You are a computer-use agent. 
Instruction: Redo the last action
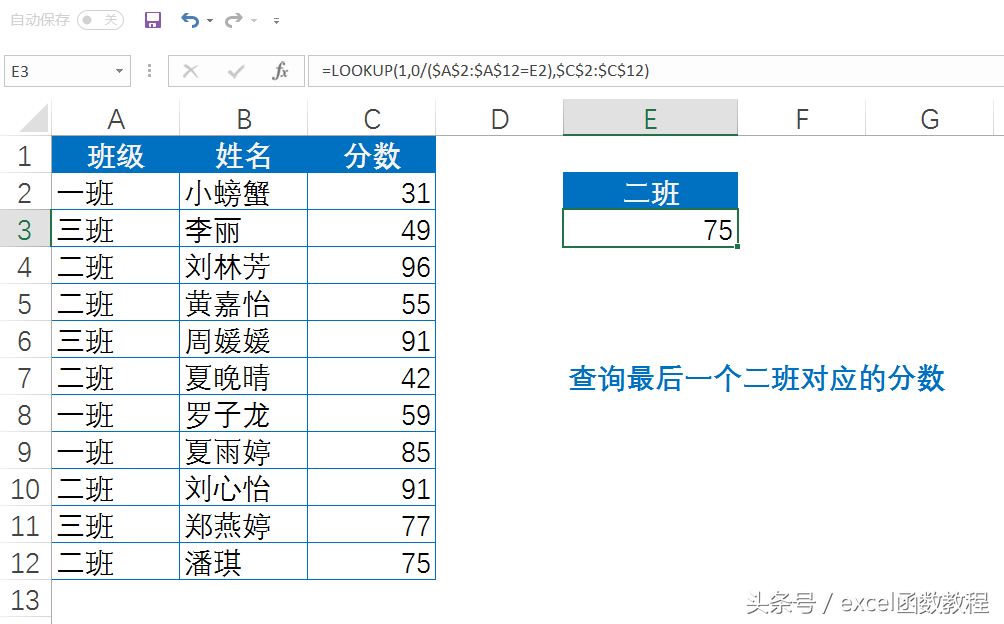(233, 20)
